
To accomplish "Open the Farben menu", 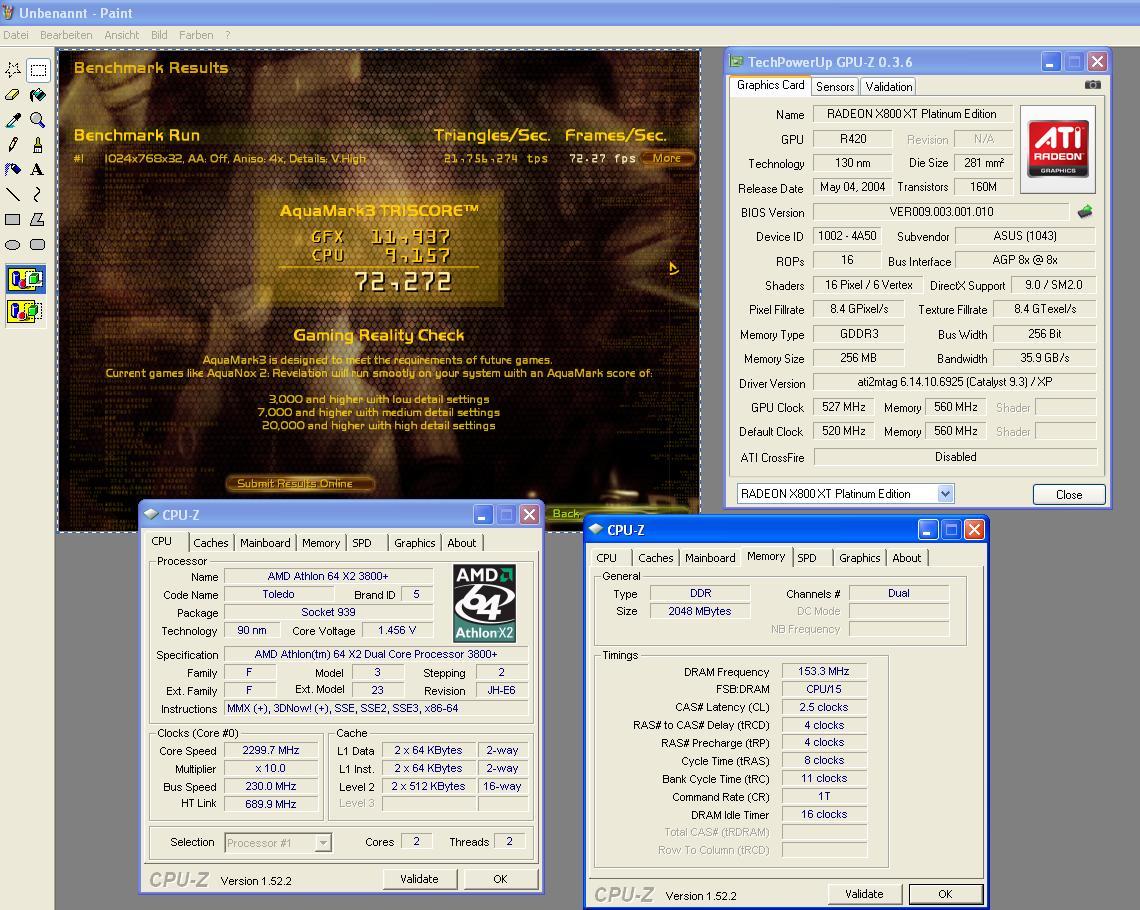I will tap(196, 35).
